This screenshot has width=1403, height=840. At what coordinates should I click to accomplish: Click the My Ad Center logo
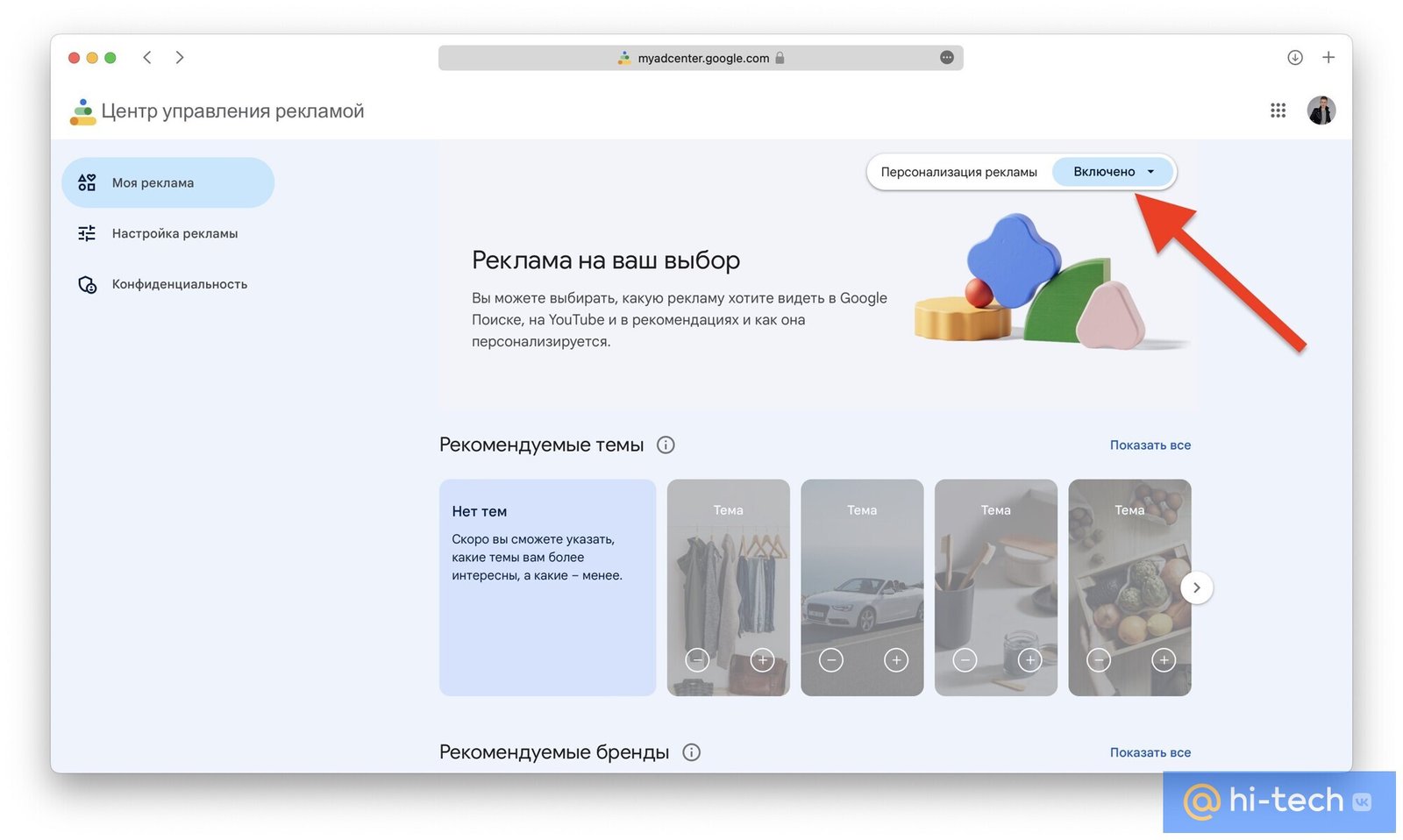82,111
